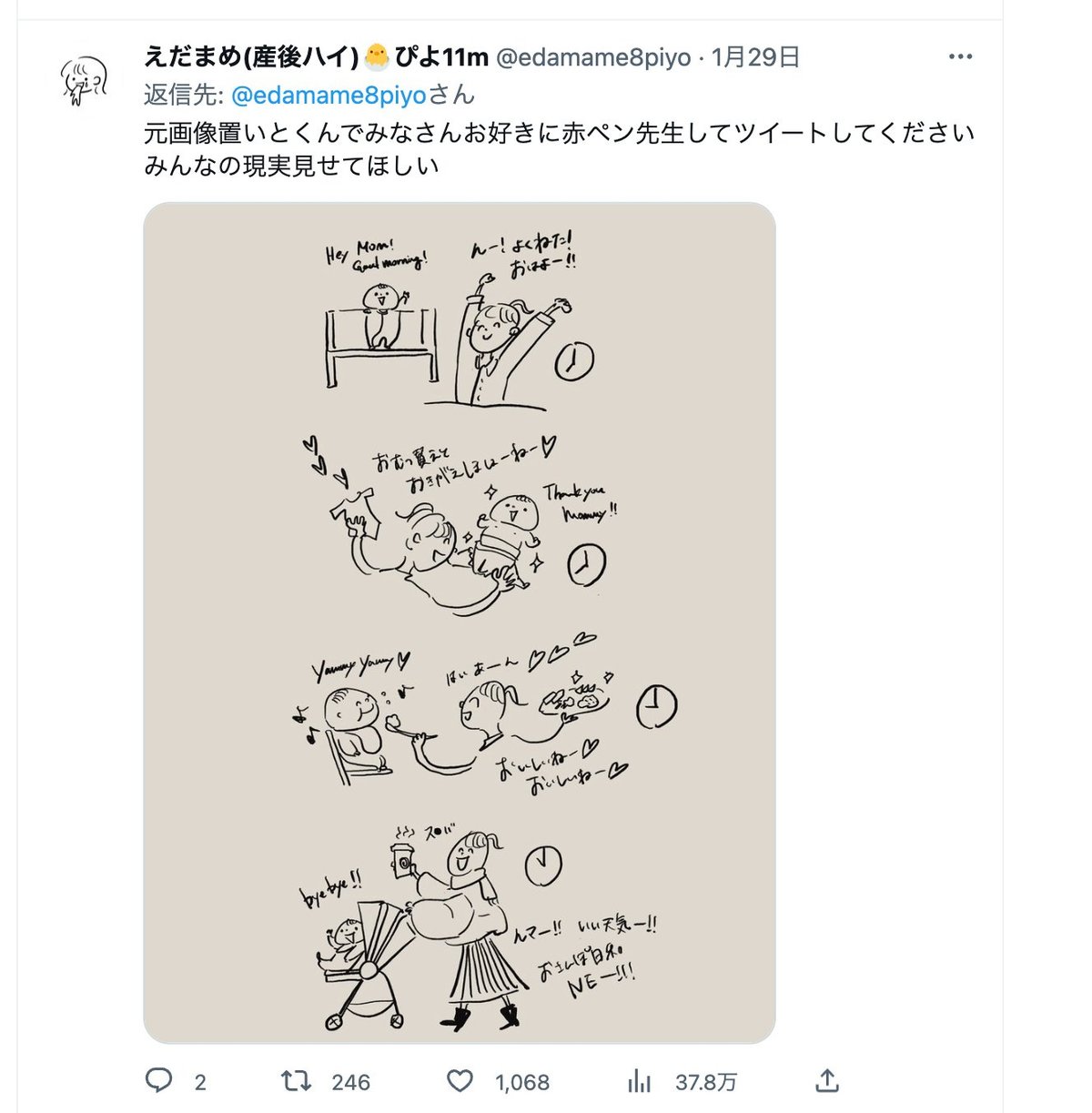
Task: Click the retweet count 246
Action: pyautogui.click(x=350, y=1082)
